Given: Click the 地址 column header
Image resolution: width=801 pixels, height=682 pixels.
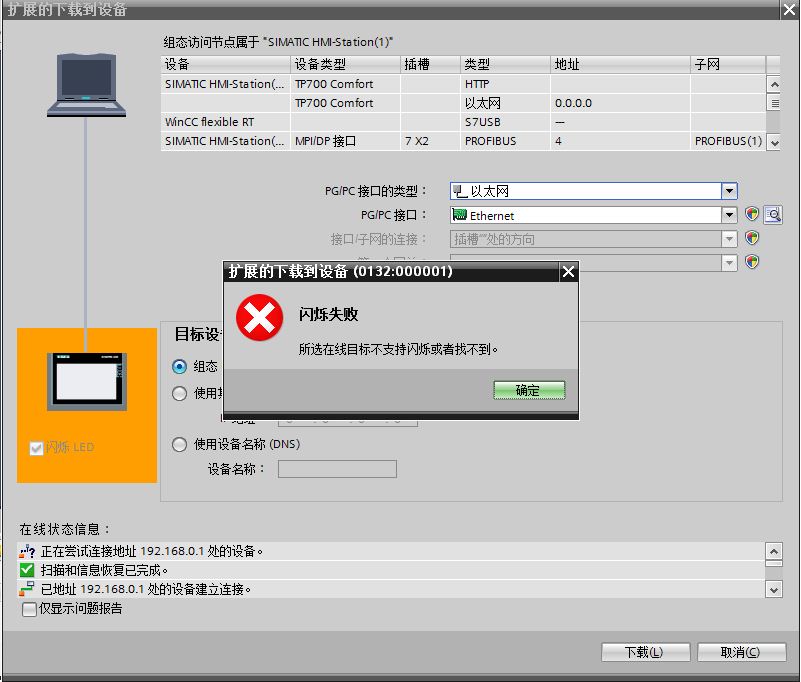Looking at the screenshot, I should pos(620,64).
